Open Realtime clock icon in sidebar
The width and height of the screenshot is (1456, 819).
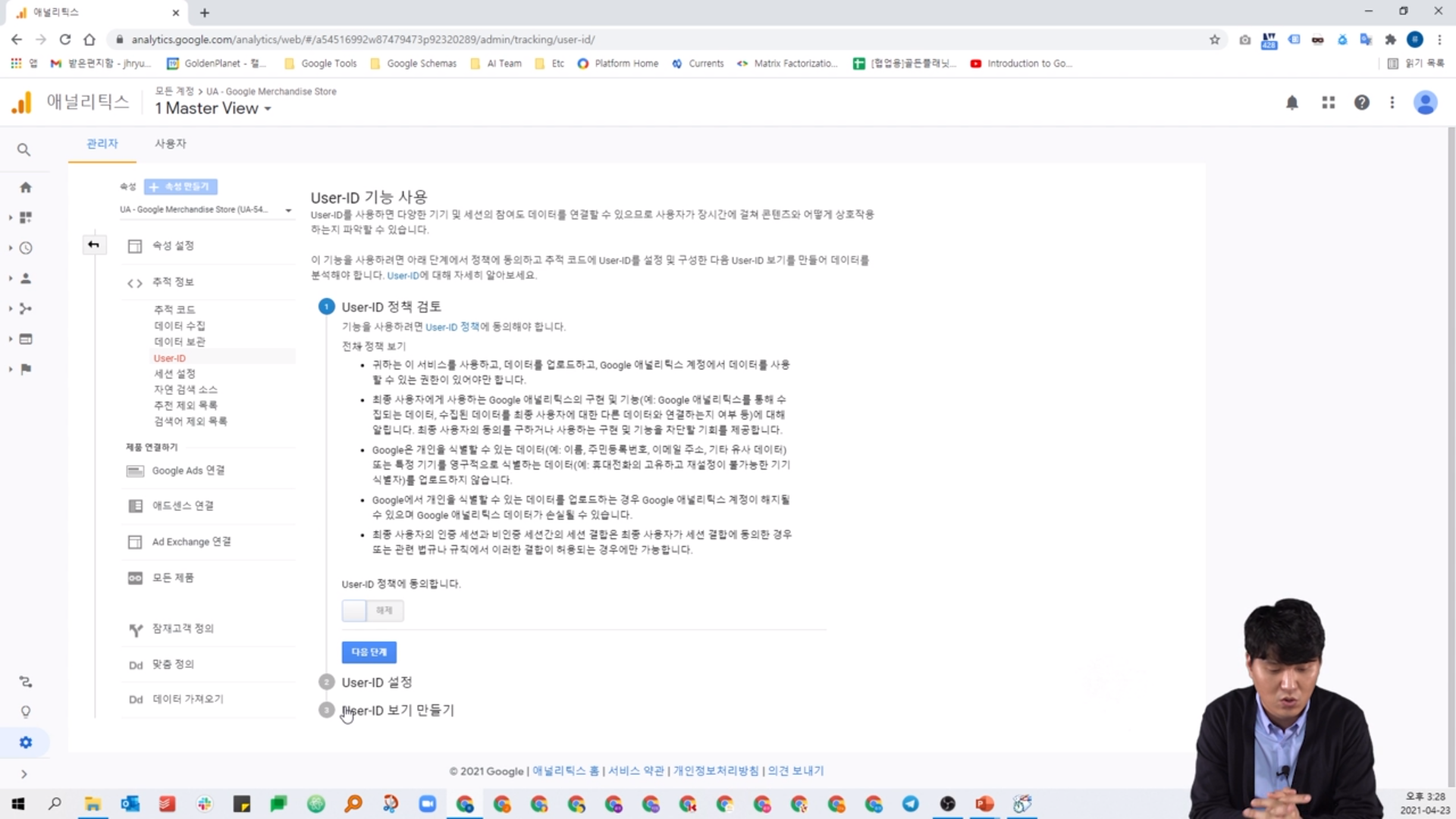[26, 248]
